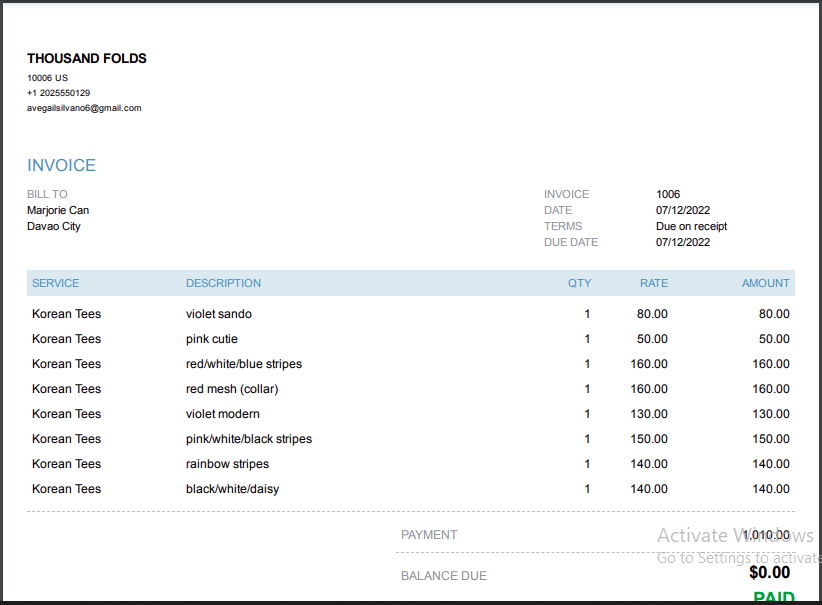Select the violet sando description
This screenshot has height=605, width=822.
(219, 314)
